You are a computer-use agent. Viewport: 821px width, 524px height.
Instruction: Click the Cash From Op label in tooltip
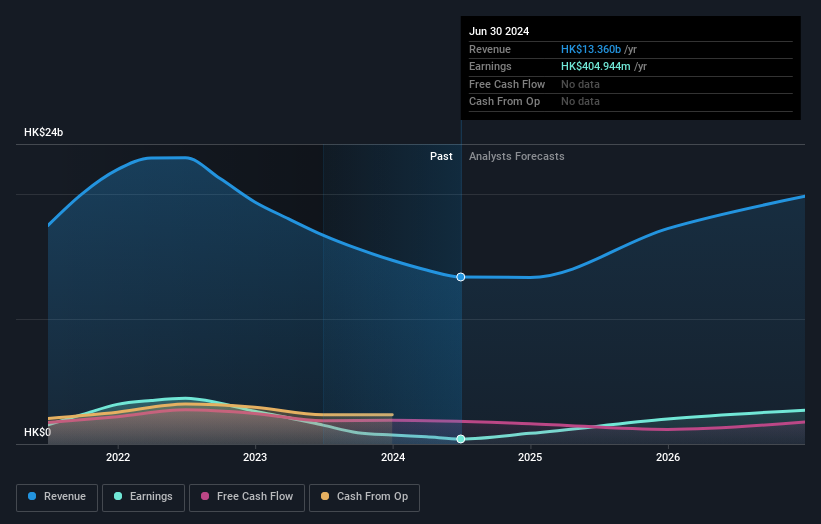click(x=504, y=102)
